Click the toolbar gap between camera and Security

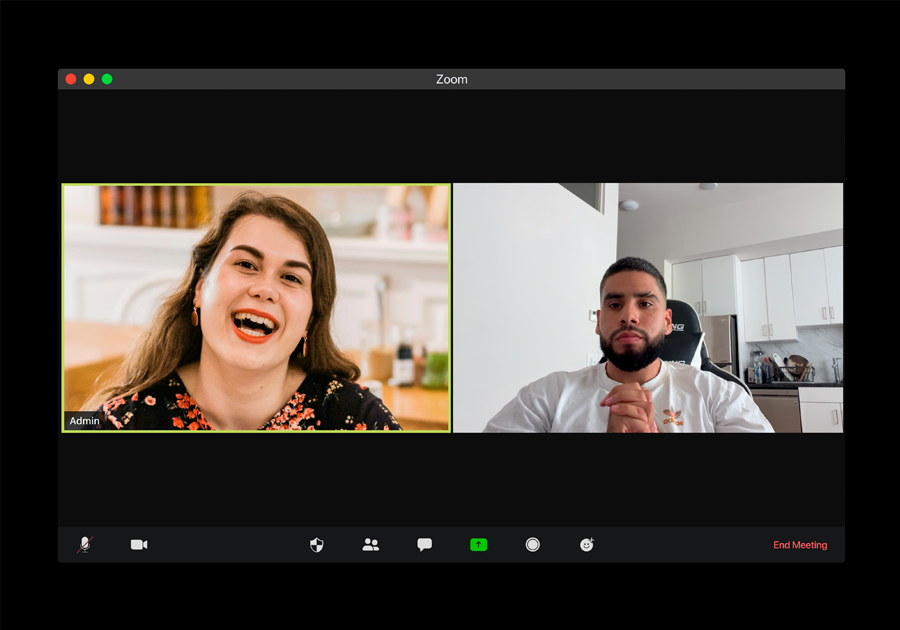pos(230,545)
